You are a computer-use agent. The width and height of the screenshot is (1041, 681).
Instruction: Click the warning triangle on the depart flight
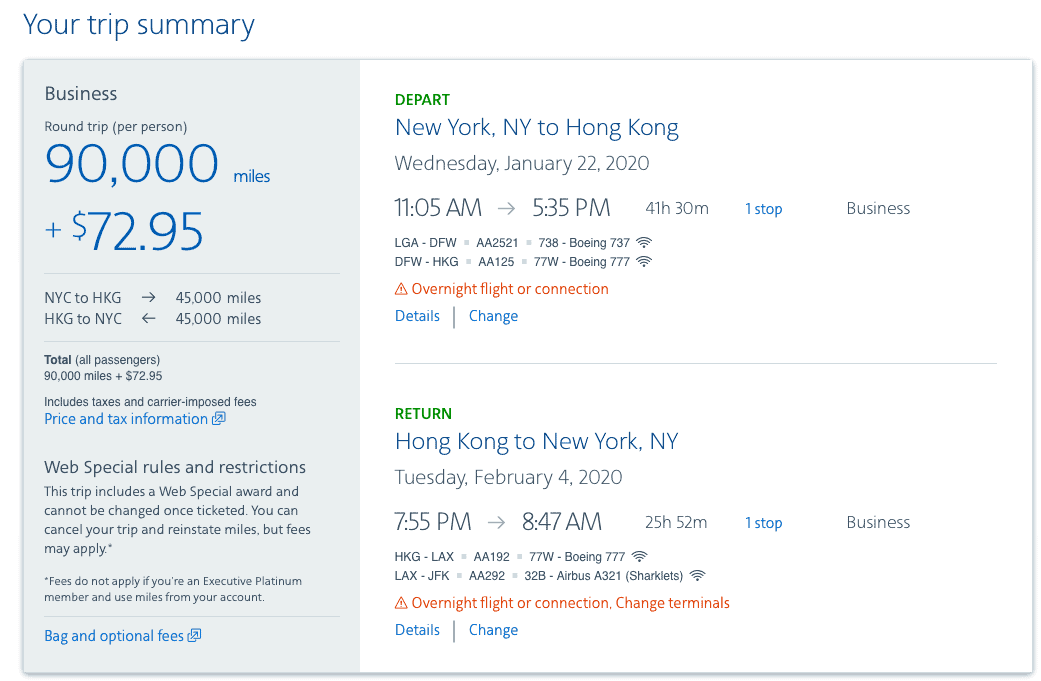point(401,289)
